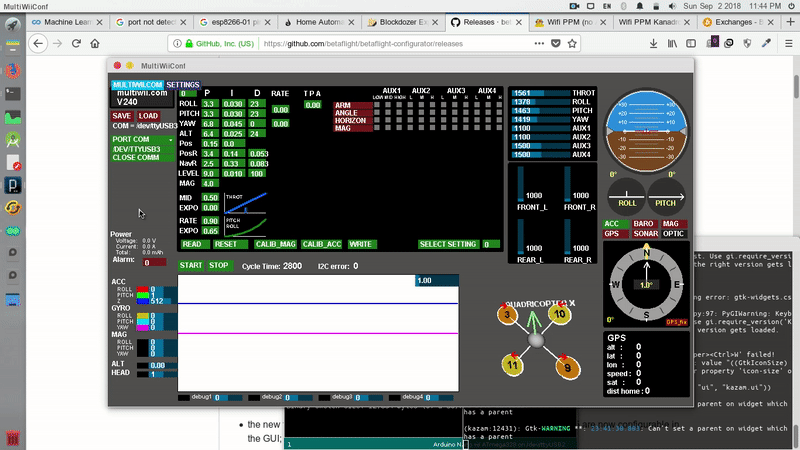
Task: Open the terminal icon in the dock
Action: click(13, 94)
